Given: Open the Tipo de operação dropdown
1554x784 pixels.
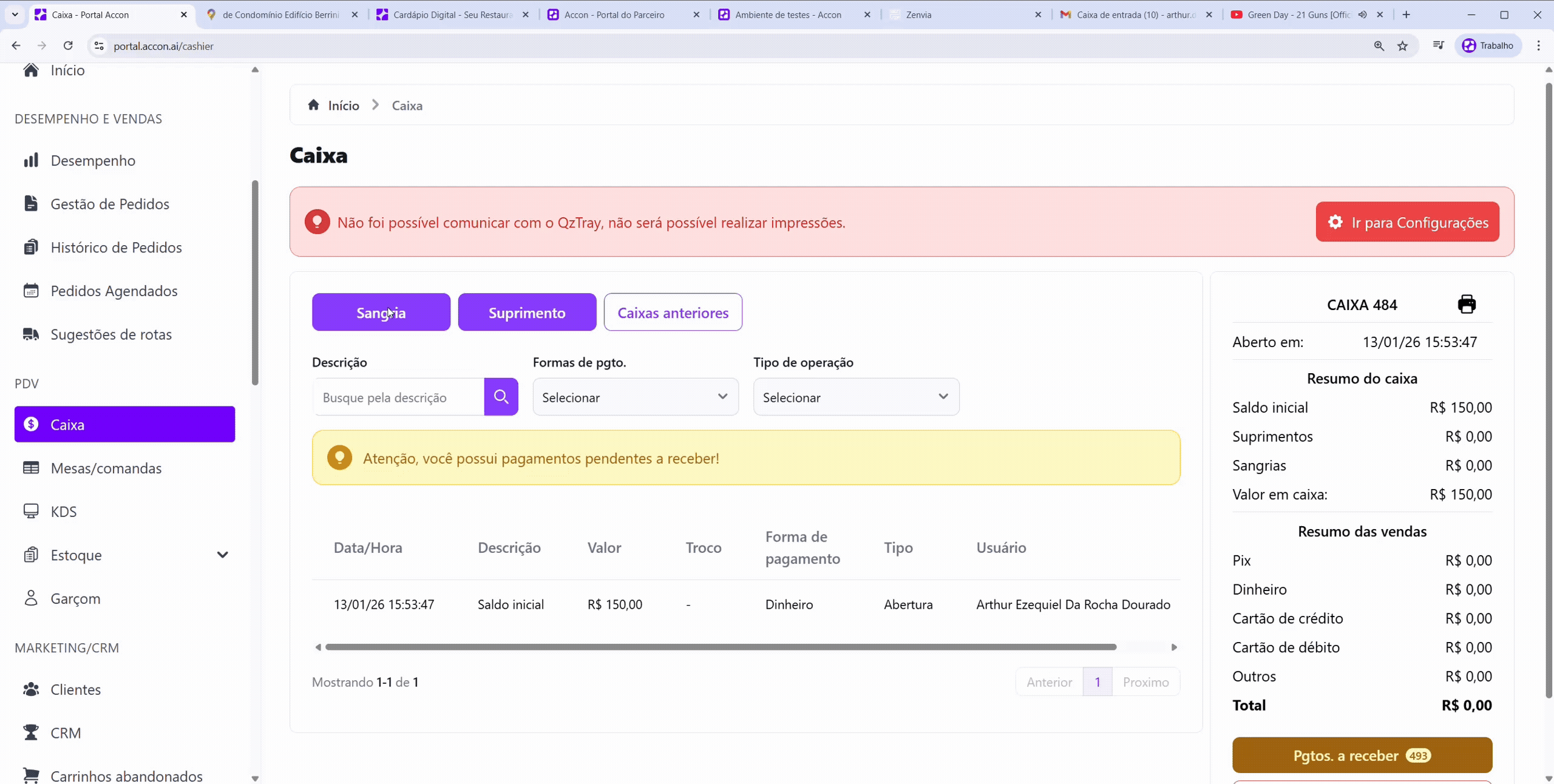Looking at the screenshot, I should point(856,397).
